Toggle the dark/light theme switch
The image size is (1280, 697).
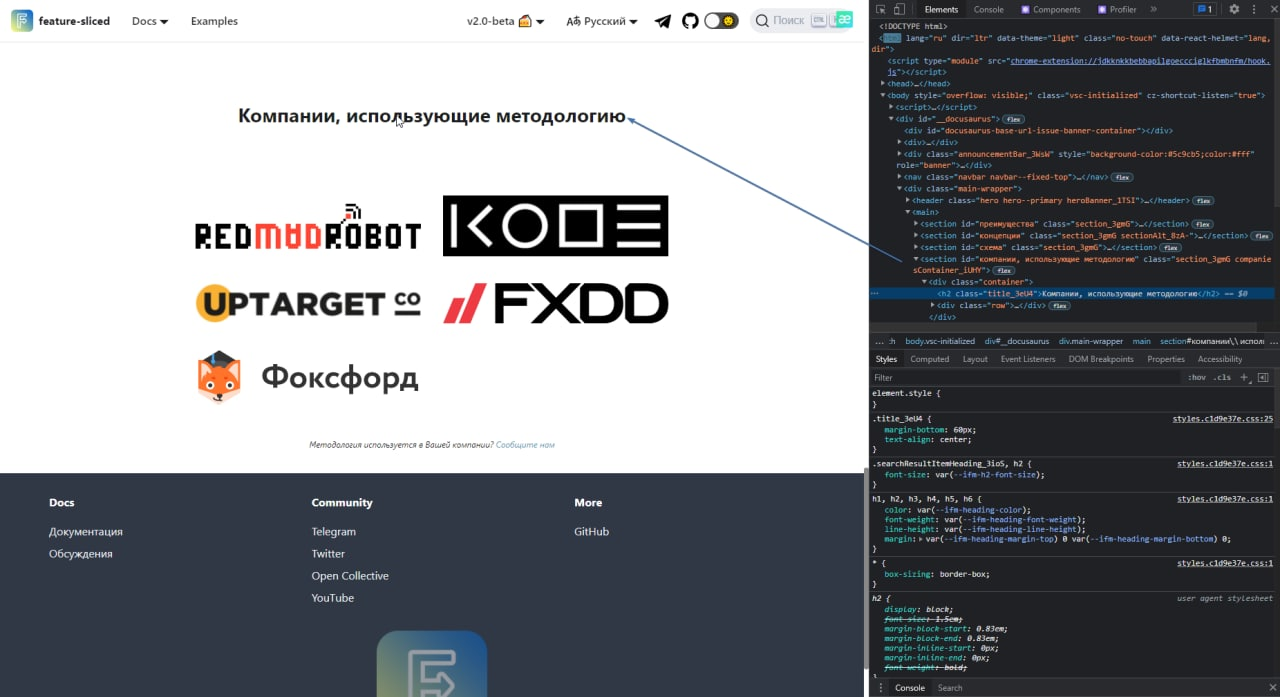point(721,21)
